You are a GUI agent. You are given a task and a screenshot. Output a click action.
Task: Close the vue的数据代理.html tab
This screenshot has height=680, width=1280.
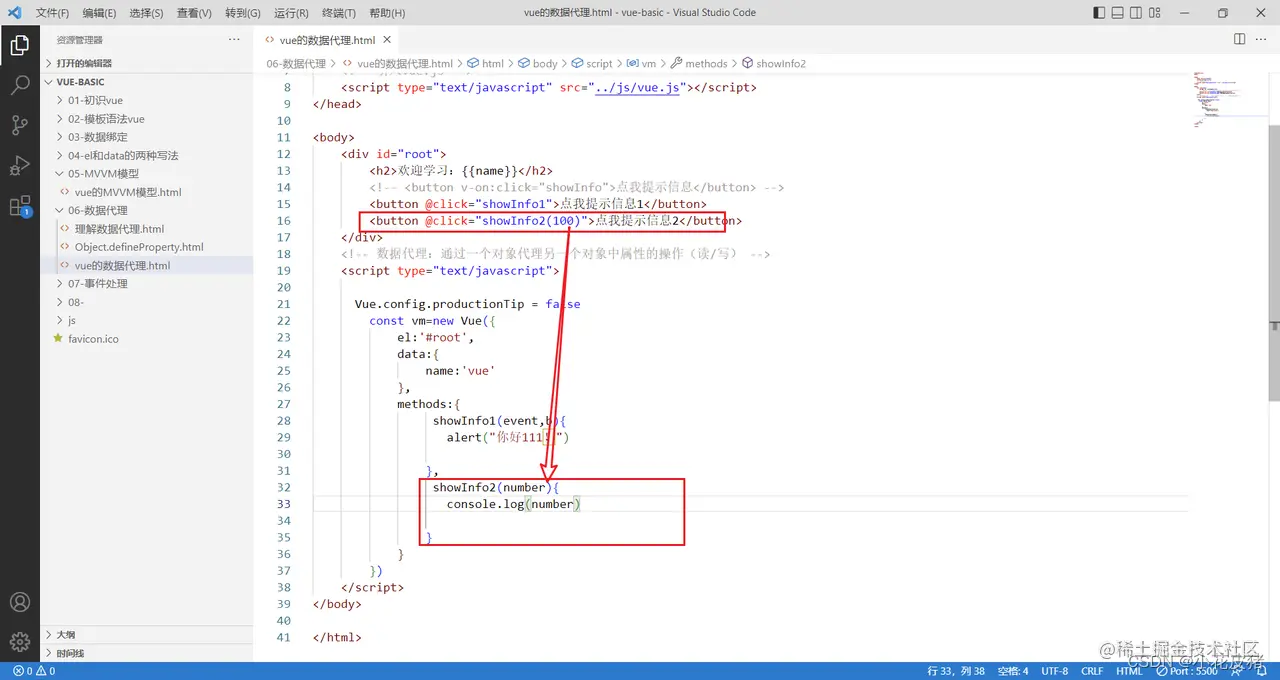[x=387, y=40]
